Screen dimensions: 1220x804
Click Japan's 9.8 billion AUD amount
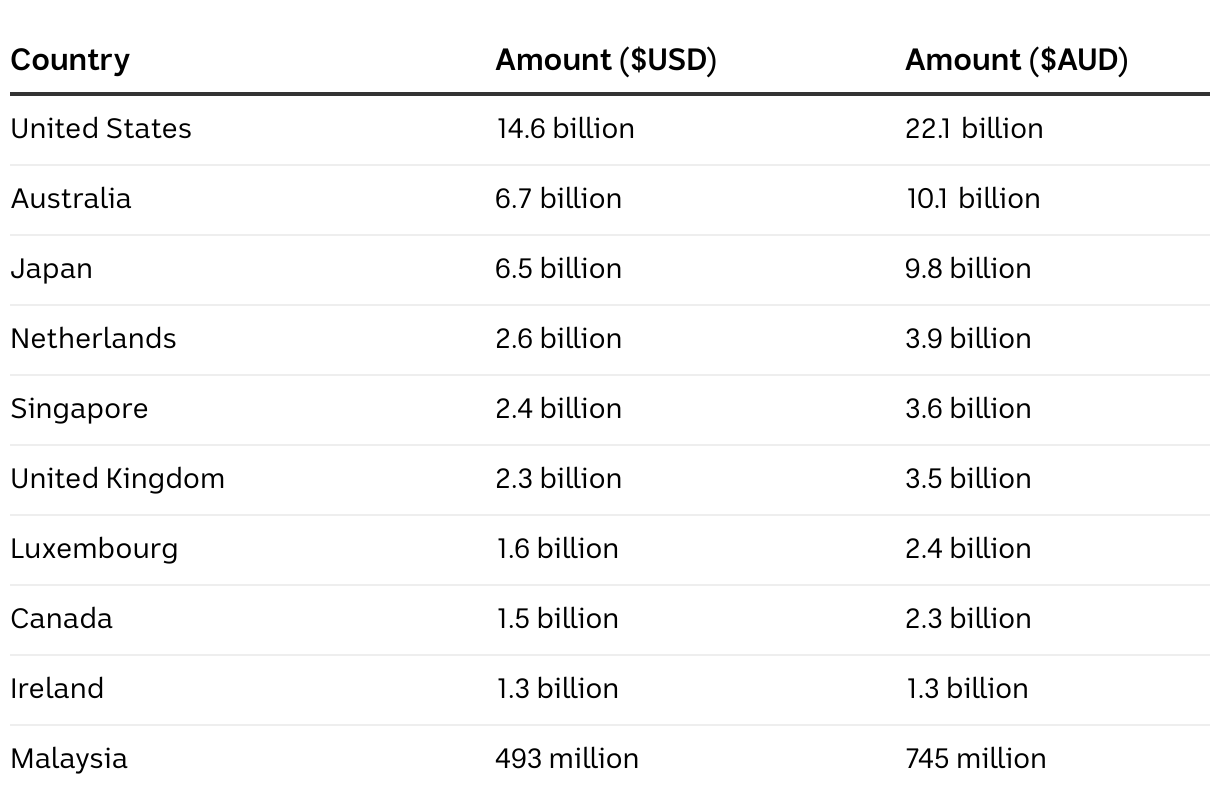pos(968,269)
